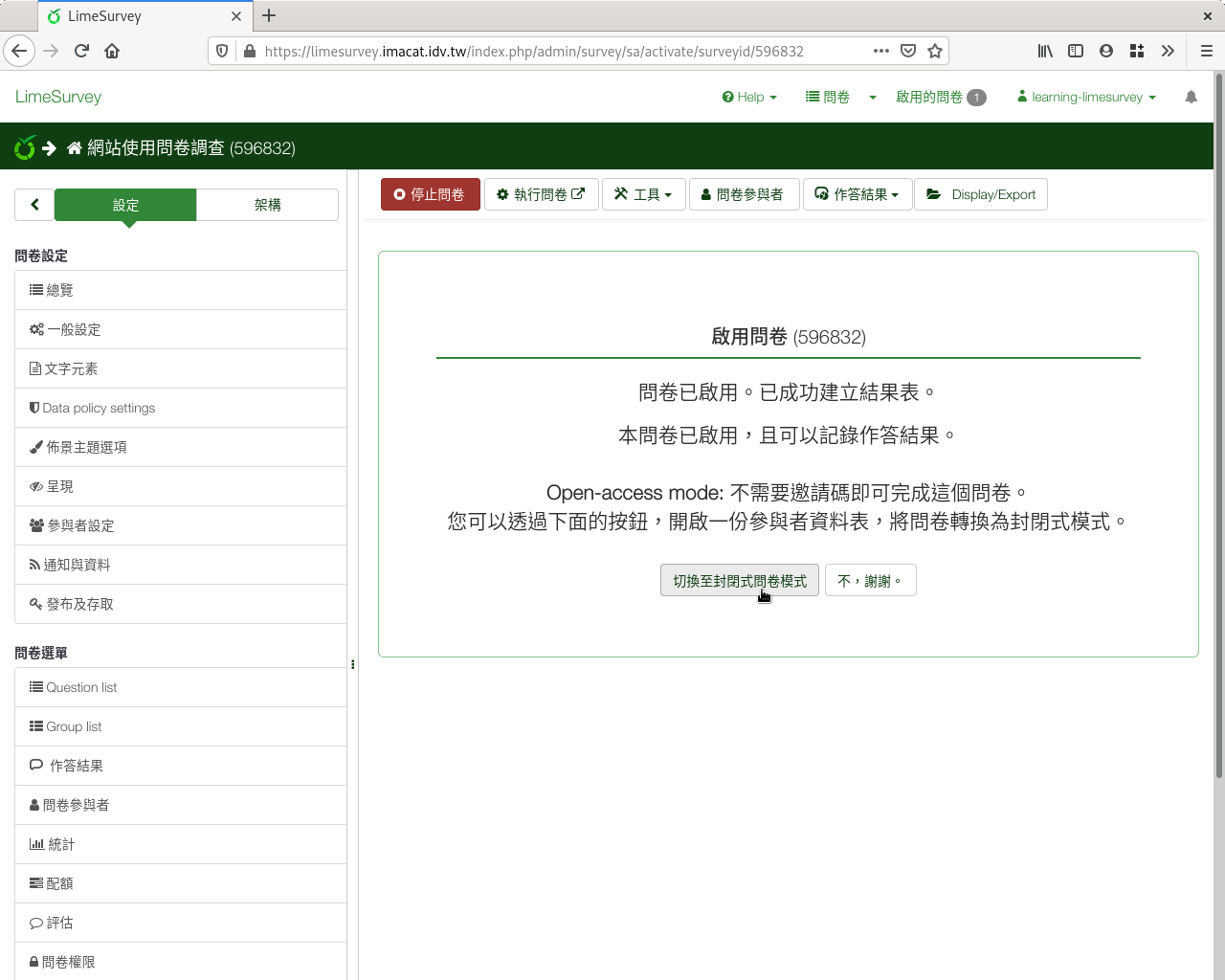The height and width of the screenshot is (980, 1225).
Task: Open the Display/Export button
Action: [981, 194]
